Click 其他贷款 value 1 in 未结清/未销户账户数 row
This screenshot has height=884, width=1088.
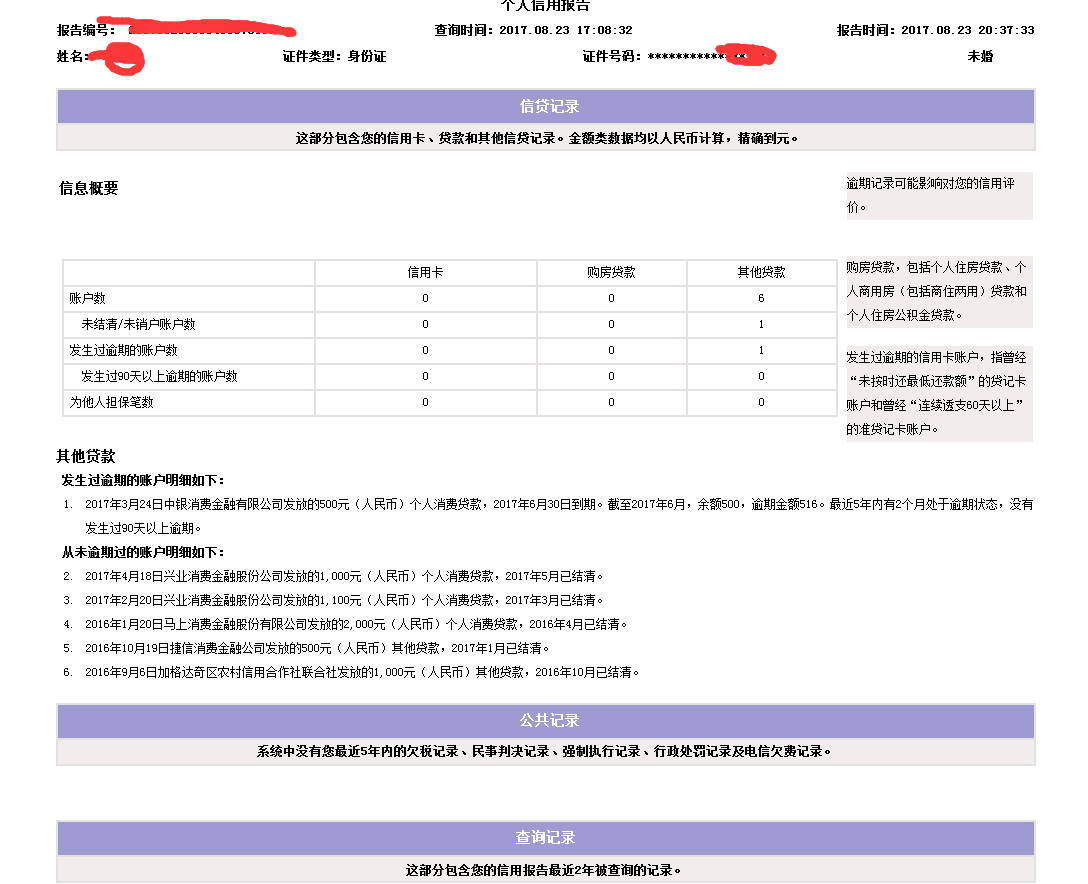(761, 324)
